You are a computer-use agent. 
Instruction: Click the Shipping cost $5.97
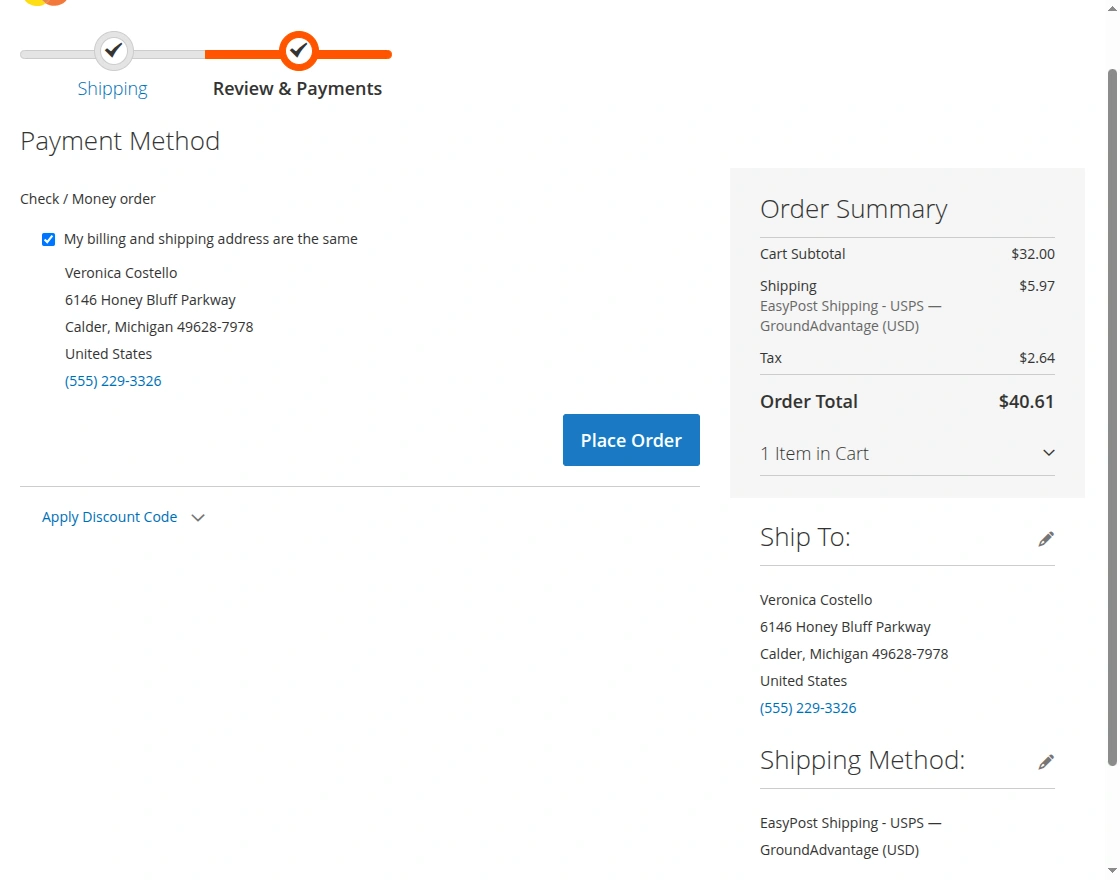click(x=1036, y=286)
